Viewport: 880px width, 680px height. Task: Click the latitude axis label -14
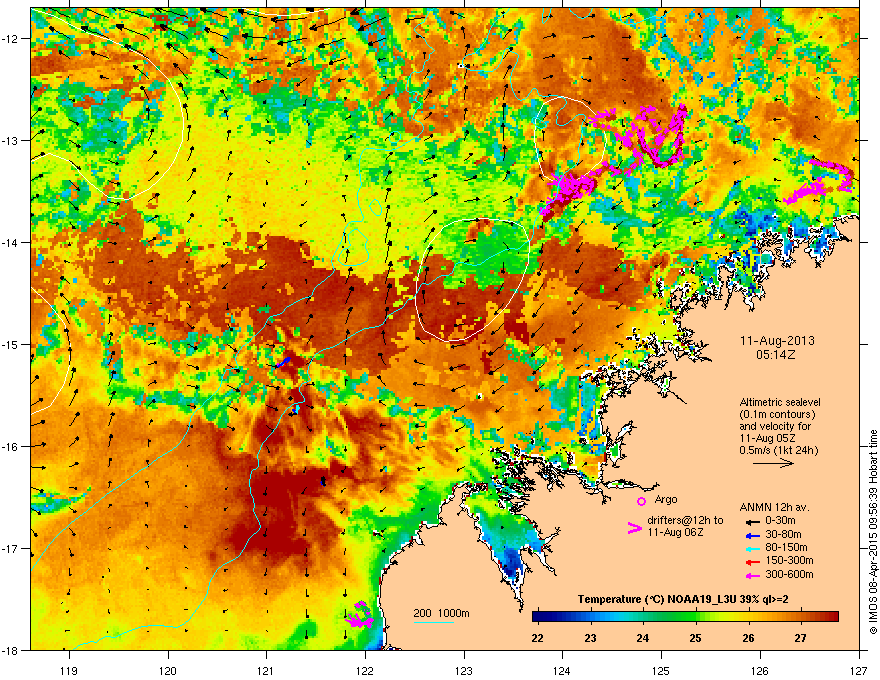pyautogui.click(x=11, y=242)
